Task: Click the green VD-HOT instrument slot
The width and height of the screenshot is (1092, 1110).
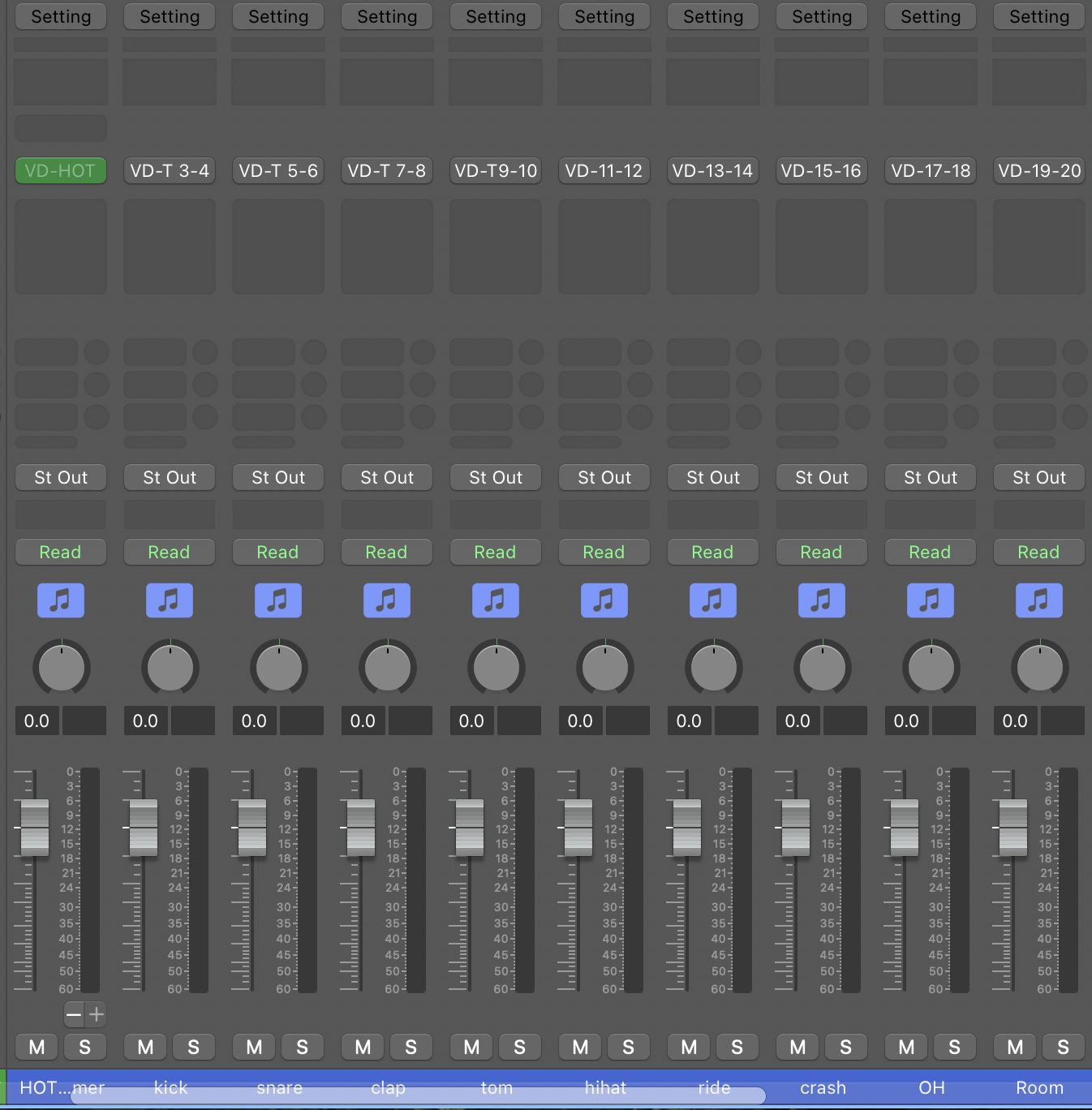Action: click(x=61, y=171)
